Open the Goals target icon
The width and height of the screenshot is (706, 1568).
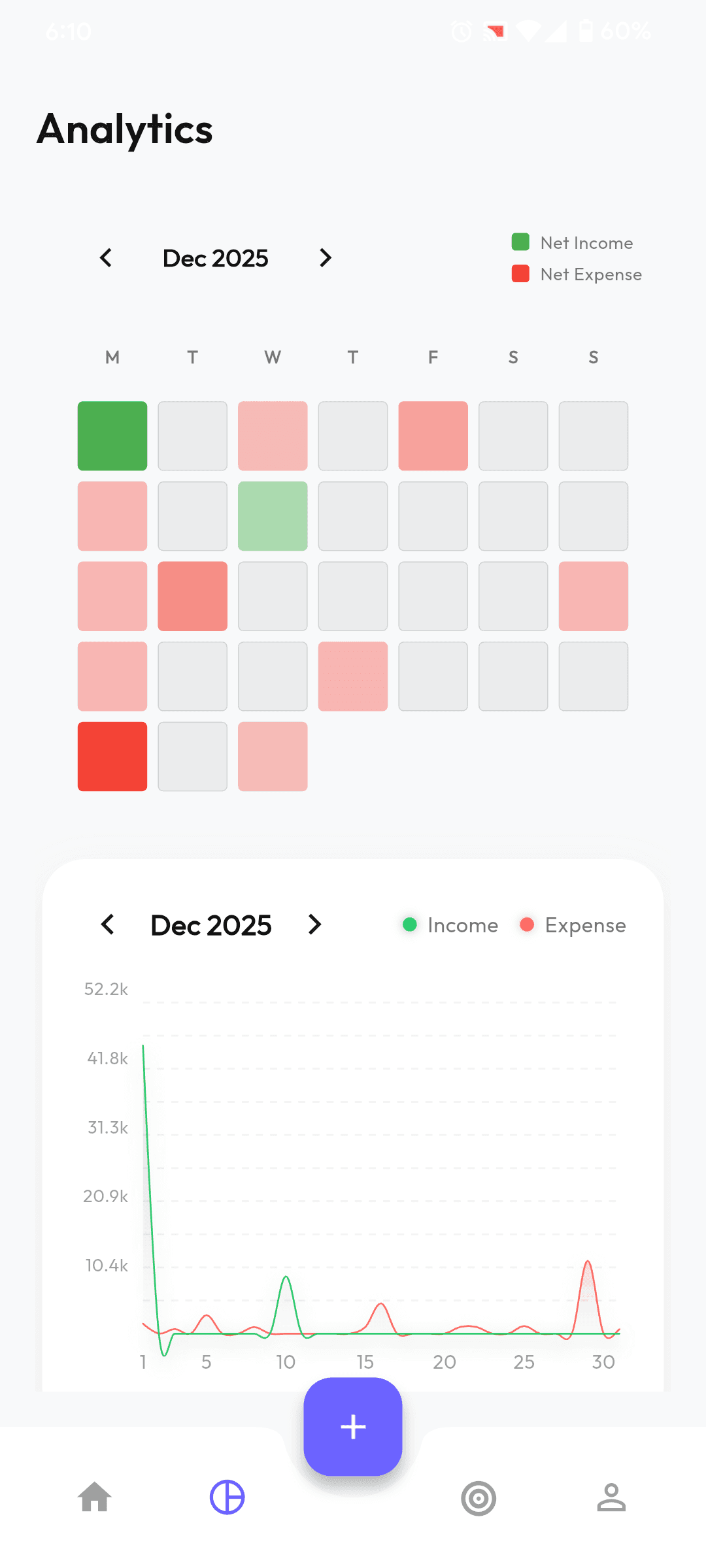479,1498
